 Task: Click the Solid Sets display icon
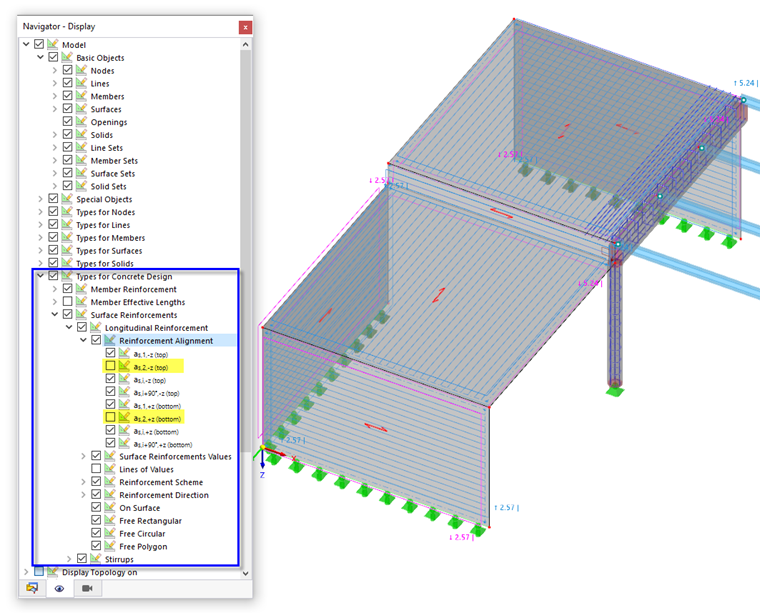coord(81,186)
